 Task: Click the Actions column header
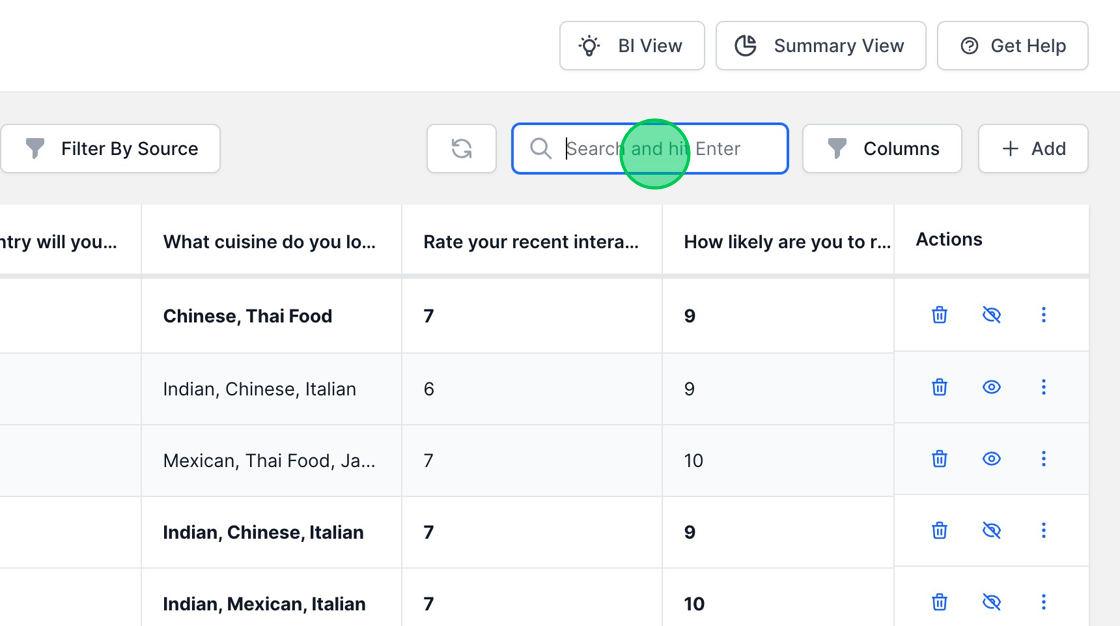click(x=947, y=239)
